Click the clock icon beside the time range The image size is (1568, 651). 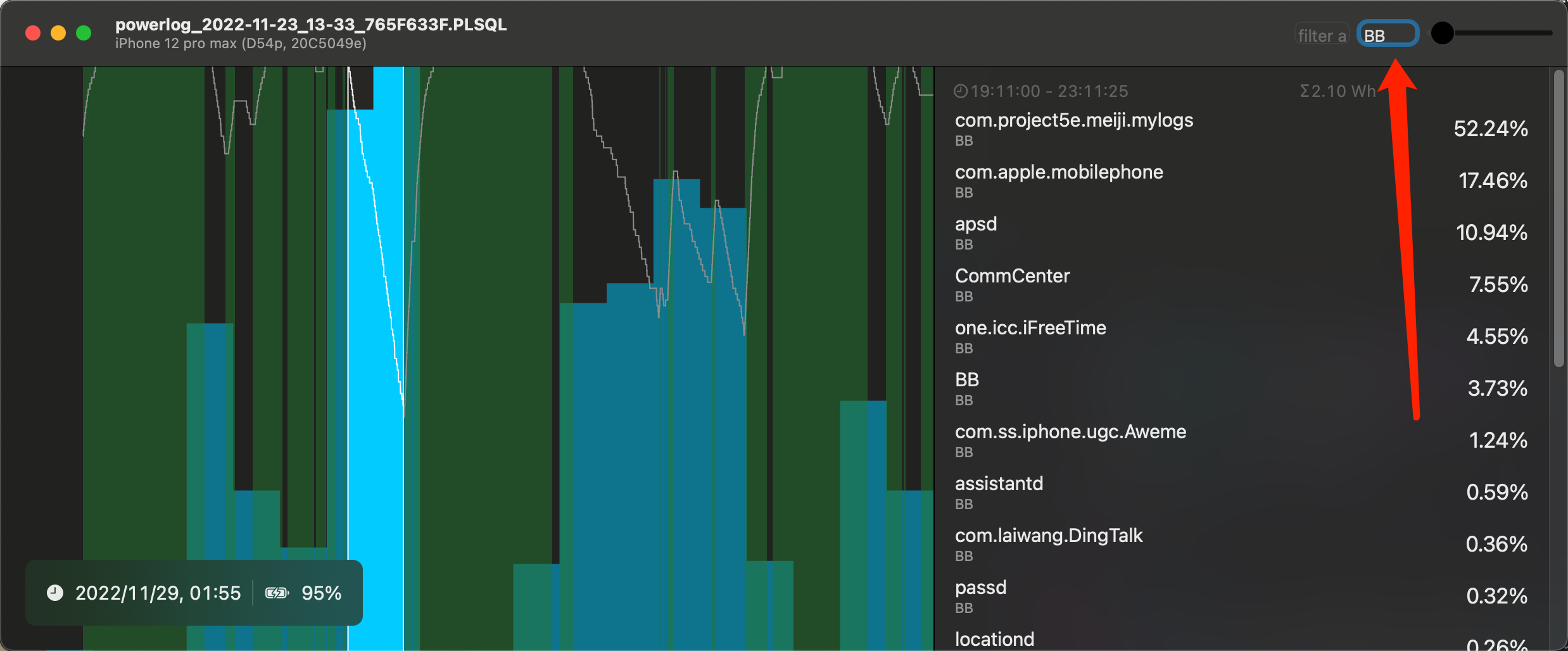[x=960, y=91]
